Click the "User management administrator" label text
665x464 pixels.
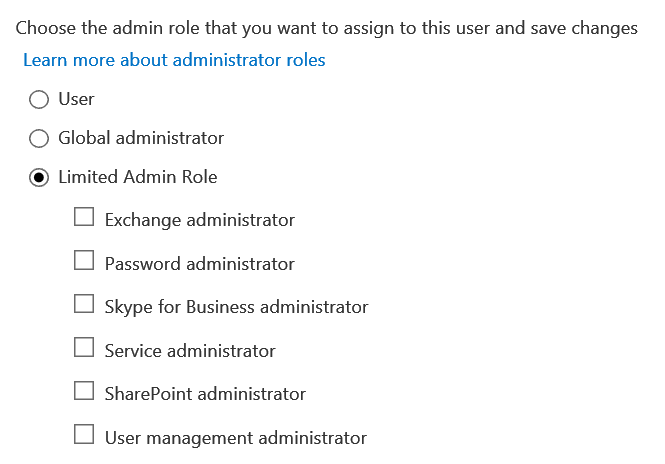[235, 438]
